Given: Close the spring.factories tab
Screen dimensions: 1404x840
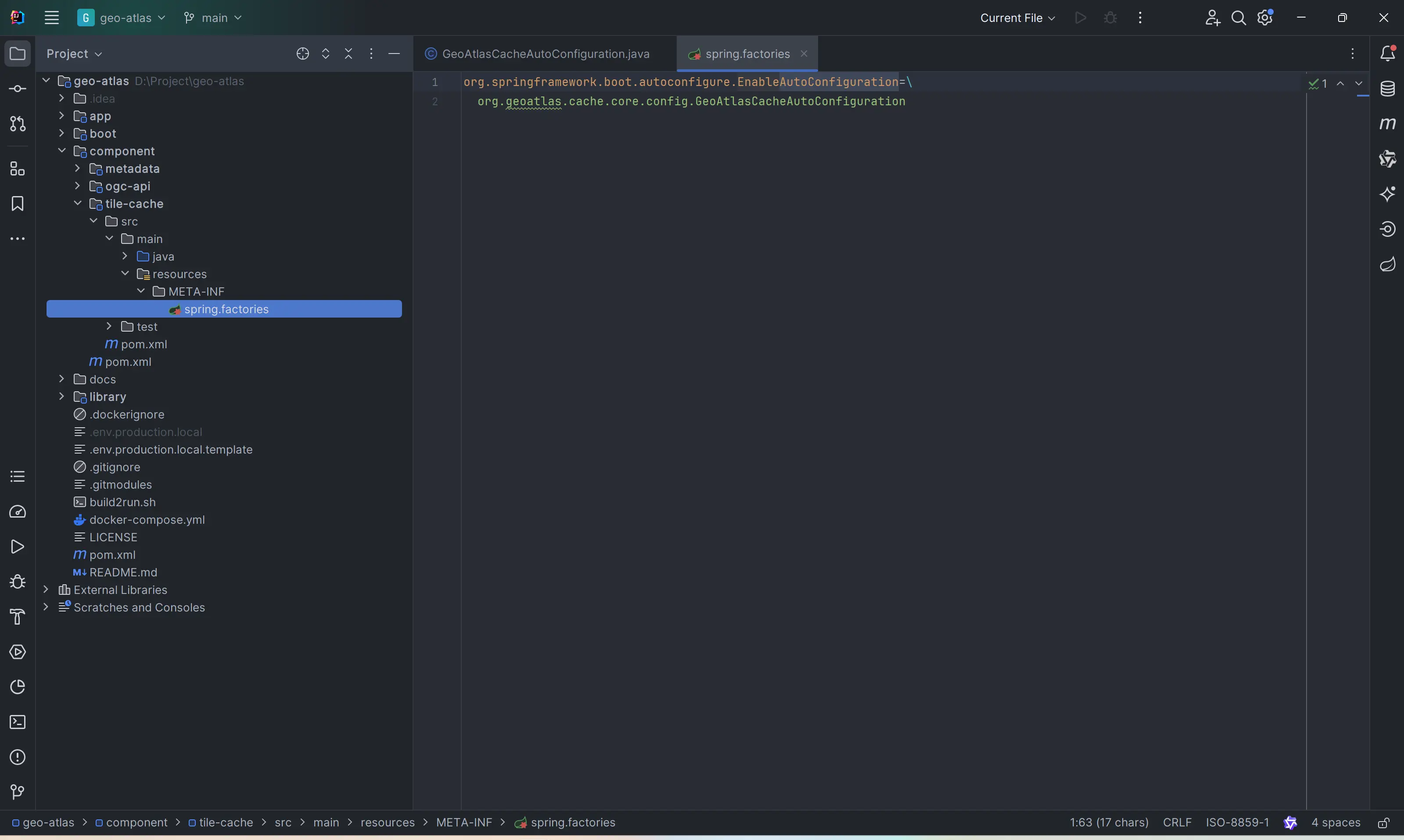Looking at the screenshot, I should 804,53.
